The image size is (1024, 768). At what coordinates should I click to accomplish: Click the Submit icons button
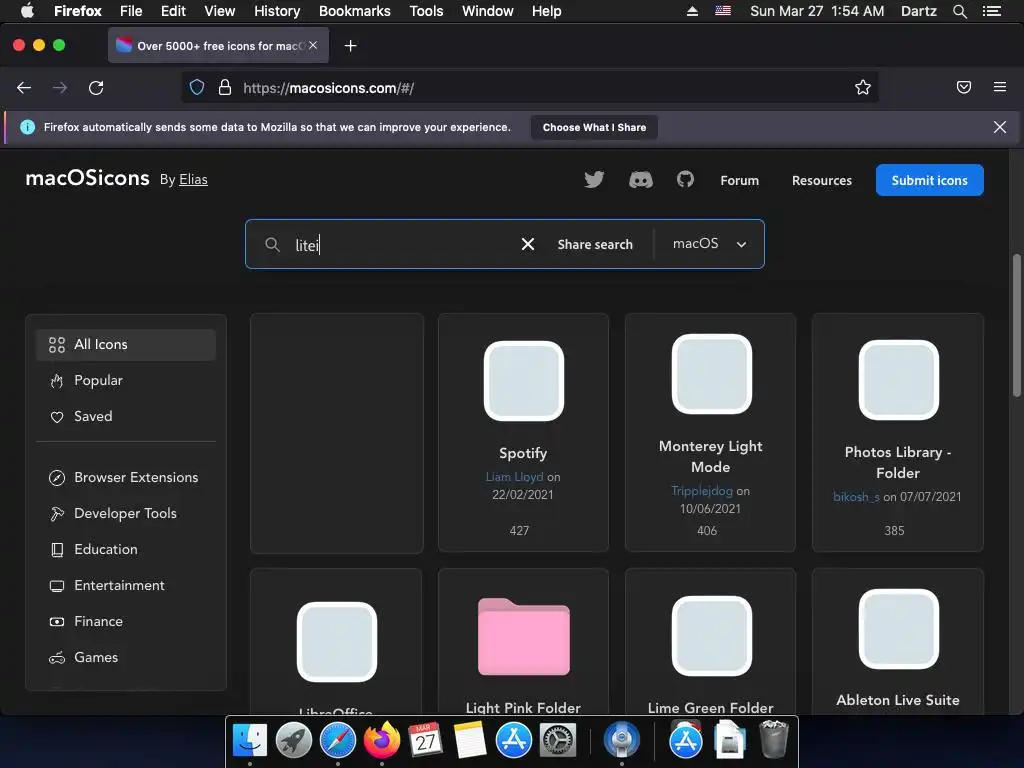929,180
